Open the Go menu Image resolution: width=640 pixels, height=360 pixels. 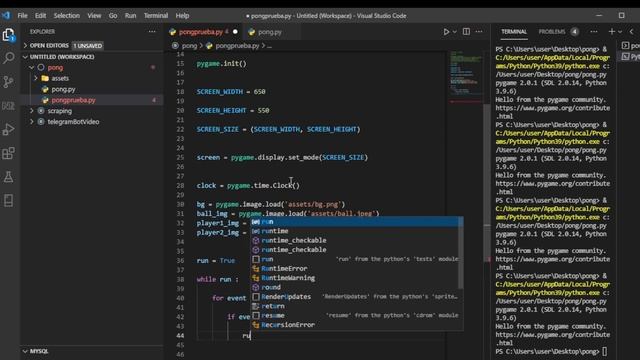(x=113, y=16)
